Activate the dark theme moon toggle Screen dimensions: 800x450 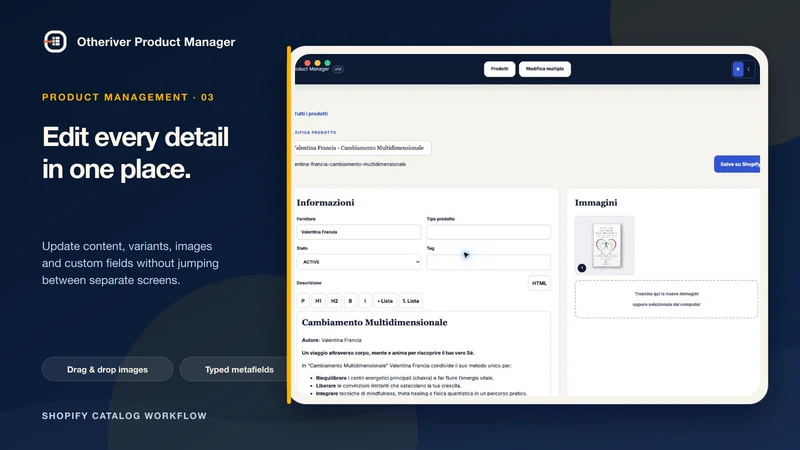(748, 69)
